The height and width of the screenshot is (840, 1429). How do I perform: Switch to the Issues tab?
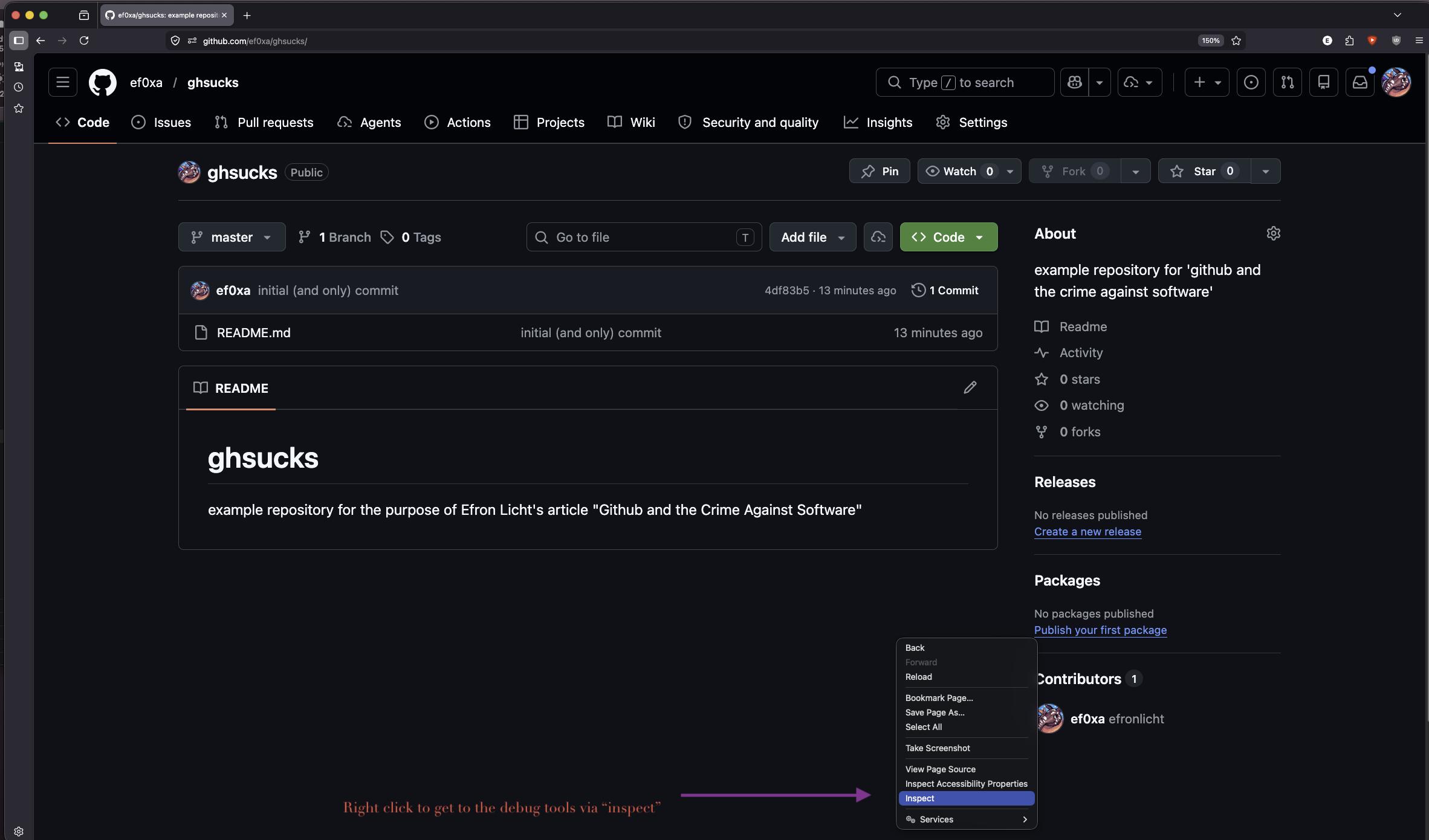[x=161, y=123]
